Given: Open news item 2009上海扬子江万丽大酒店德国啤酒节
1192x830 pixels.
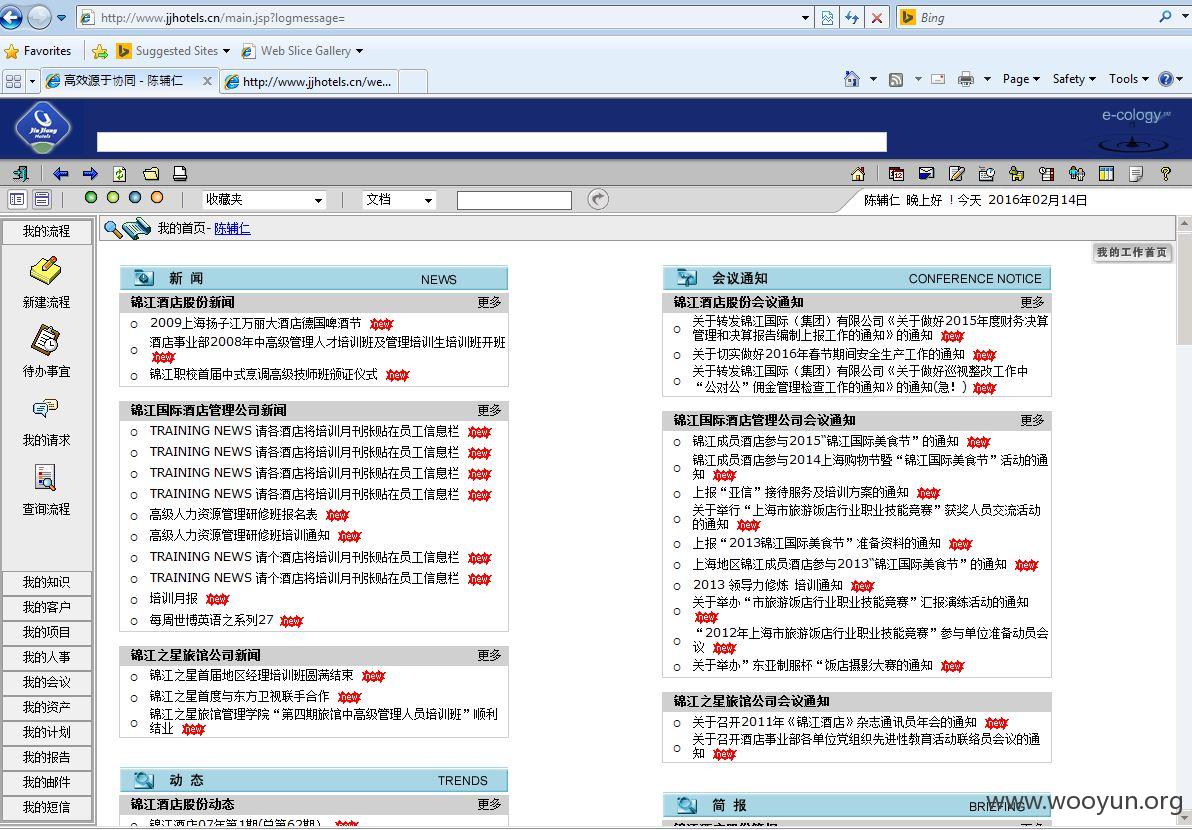Looking at the screenshot, I should point(255,323).
